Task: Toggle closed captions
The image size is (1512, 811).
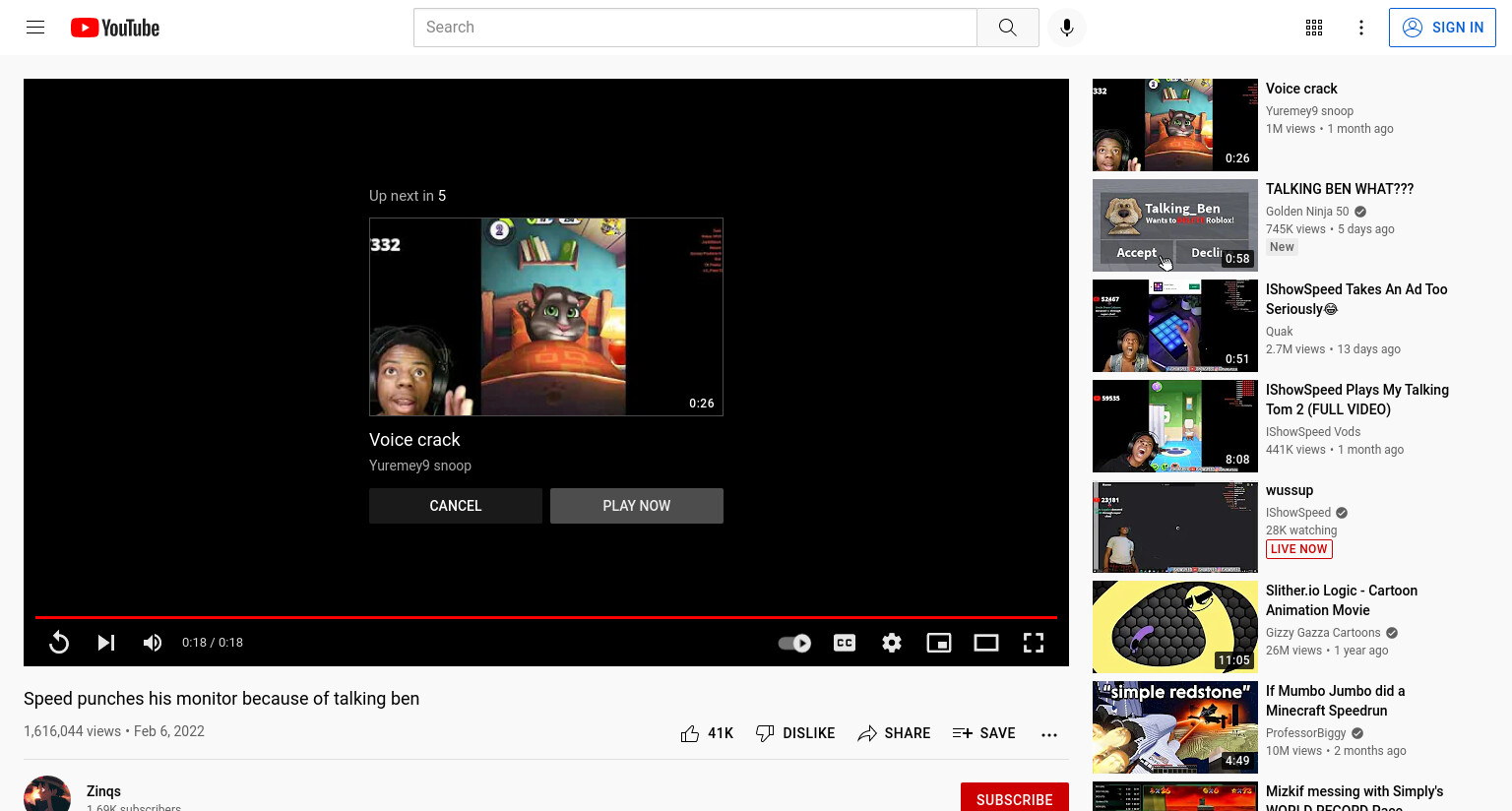Action: [845, 643]
